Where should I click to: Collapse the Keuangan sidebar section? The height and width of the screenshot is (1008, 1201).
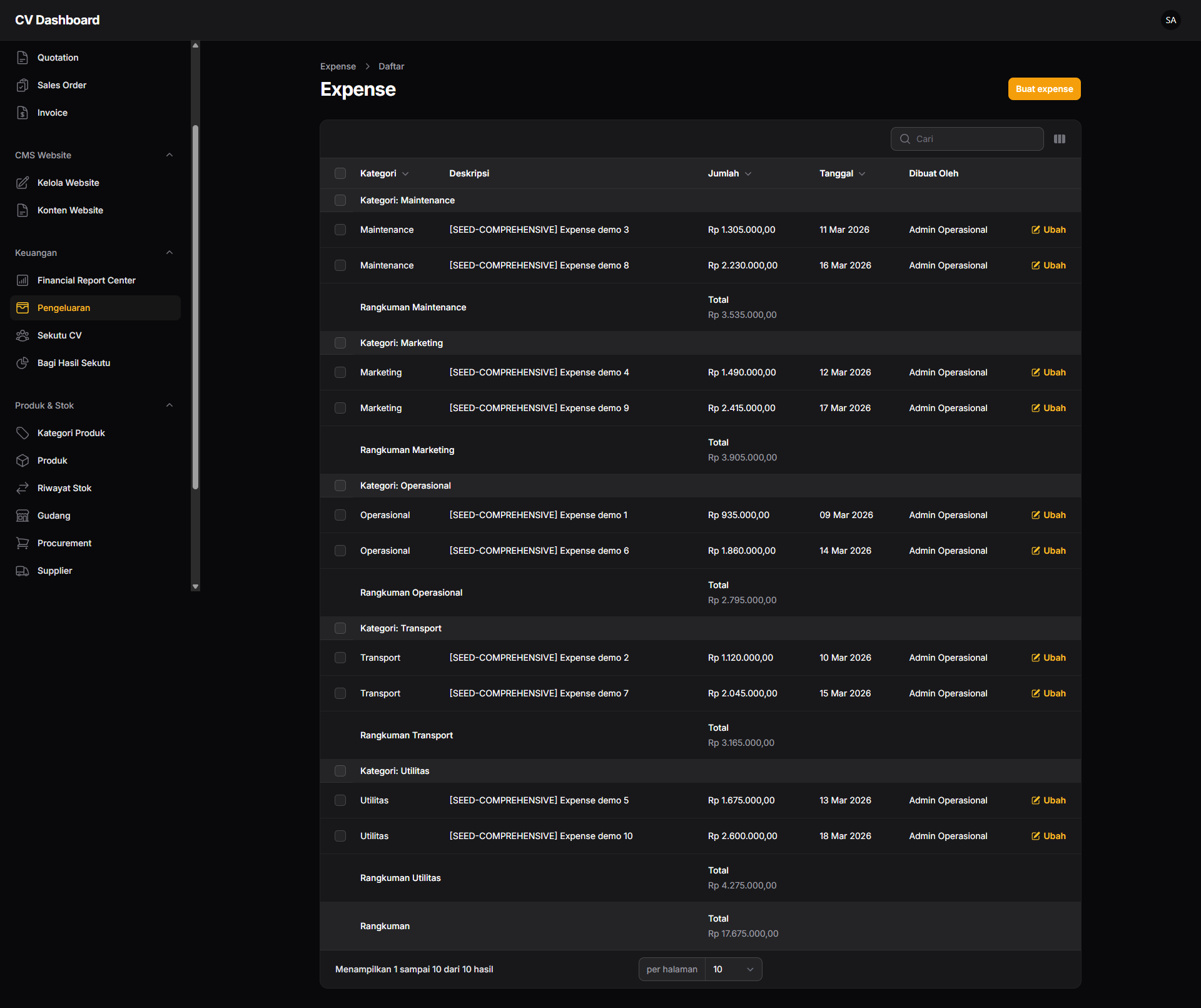(169, 253)
